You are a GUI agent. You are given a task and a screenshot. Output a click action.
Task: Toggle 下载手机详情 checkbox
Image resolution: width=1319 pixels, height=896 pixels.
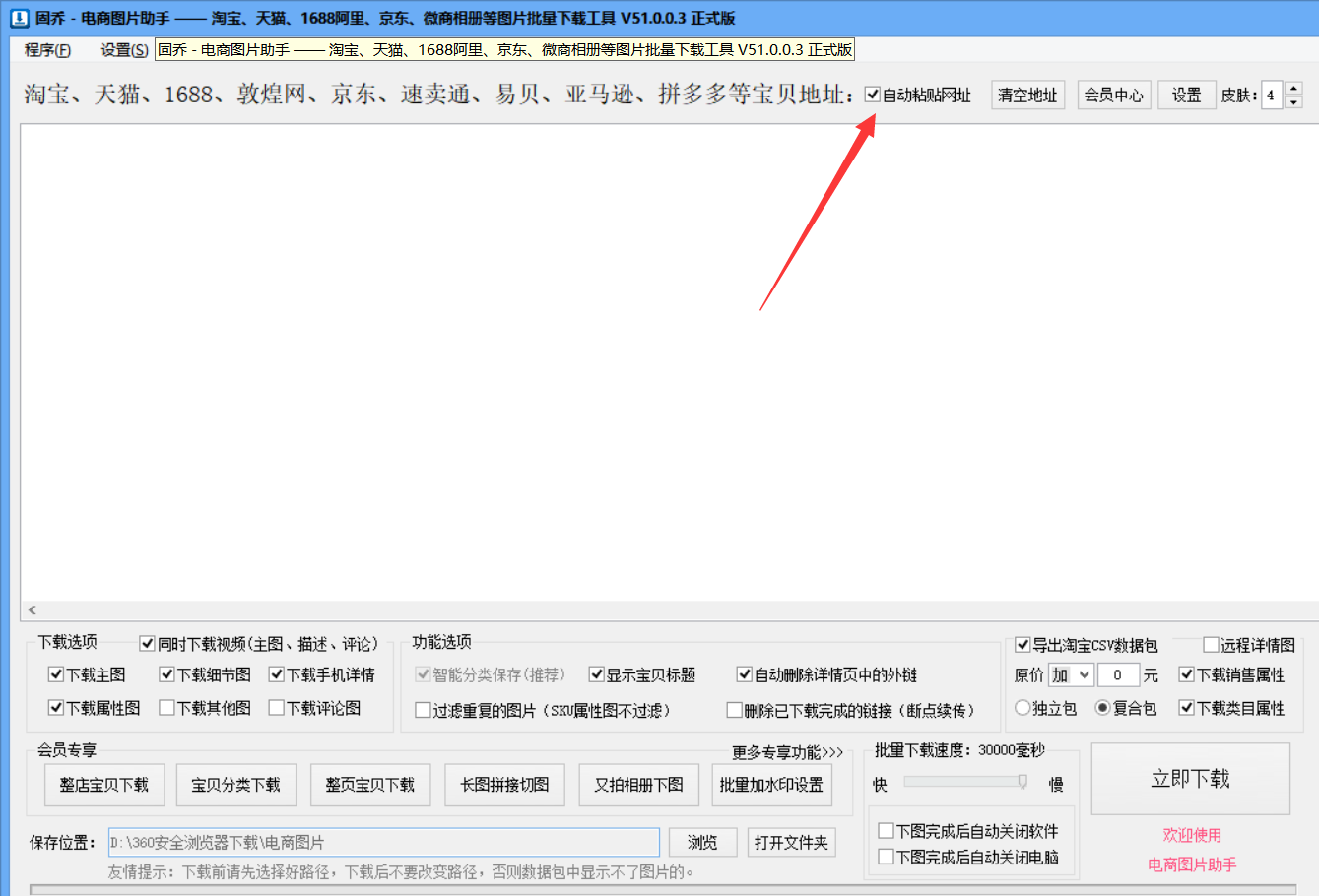click(277, 674)
